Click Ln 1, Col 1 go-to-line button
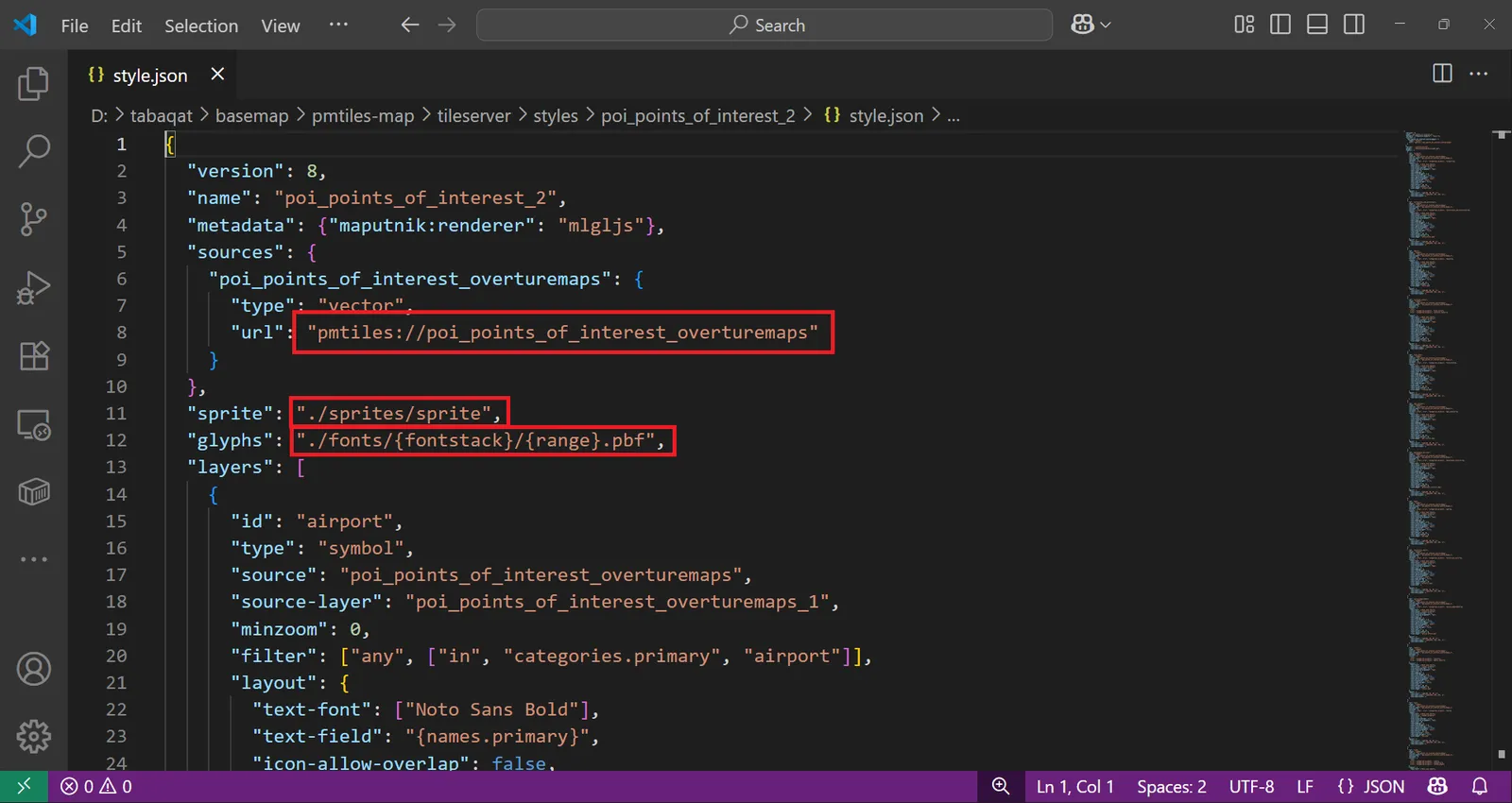The width and height of the screenshot is (1512, 803). click(1075, 786)
